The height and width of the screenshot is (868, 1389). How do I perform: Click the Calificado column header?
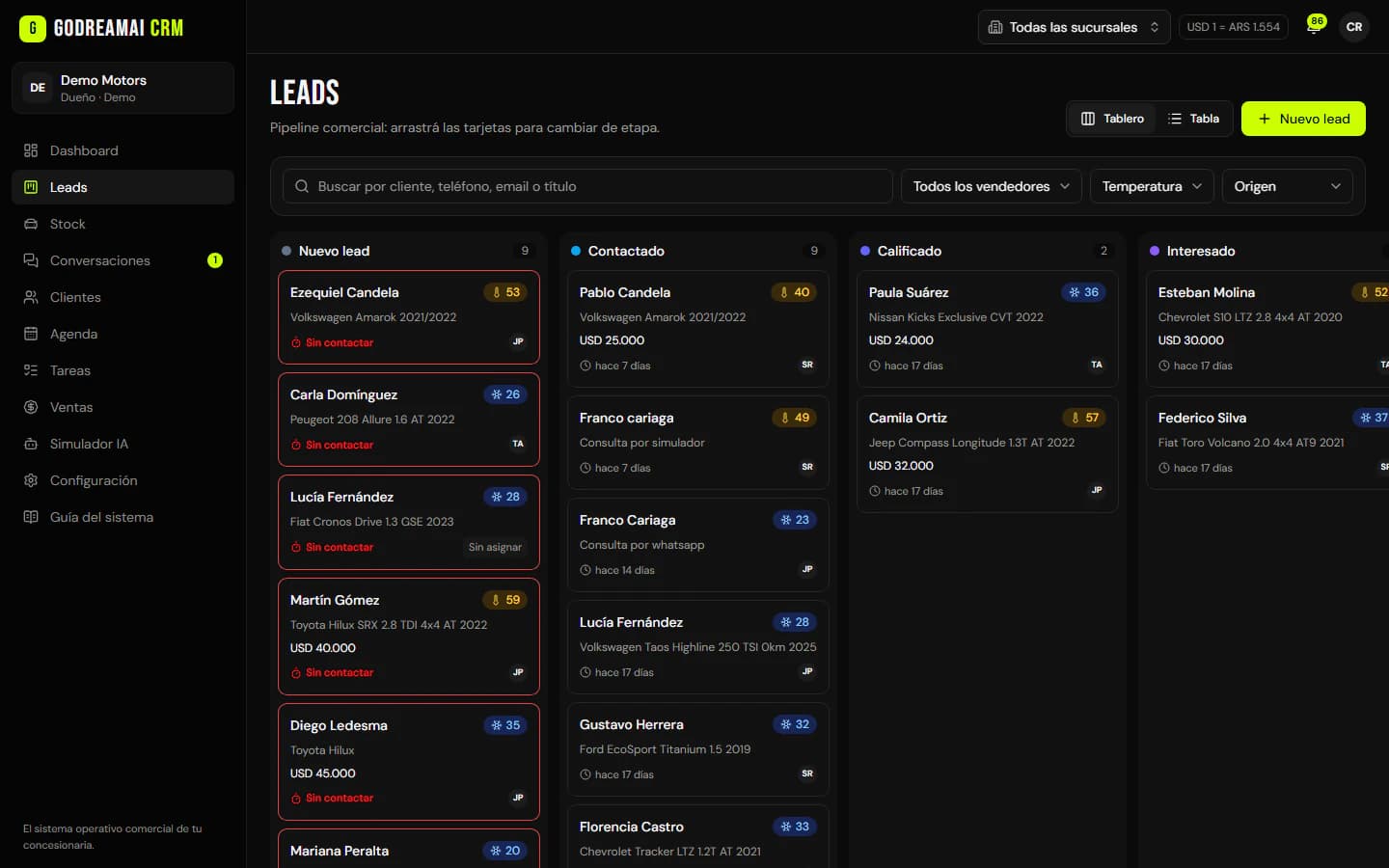tap(988, 251)
